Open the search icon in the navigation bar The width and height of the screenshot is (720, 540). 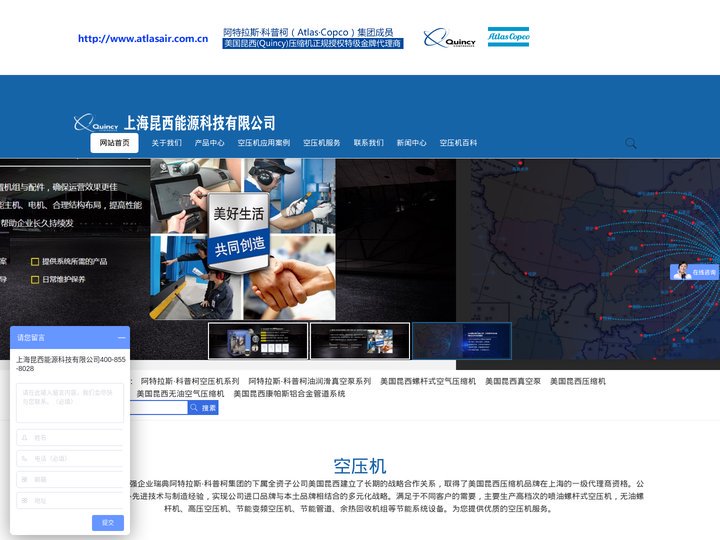pyautogui.click(x=631, y=143)
